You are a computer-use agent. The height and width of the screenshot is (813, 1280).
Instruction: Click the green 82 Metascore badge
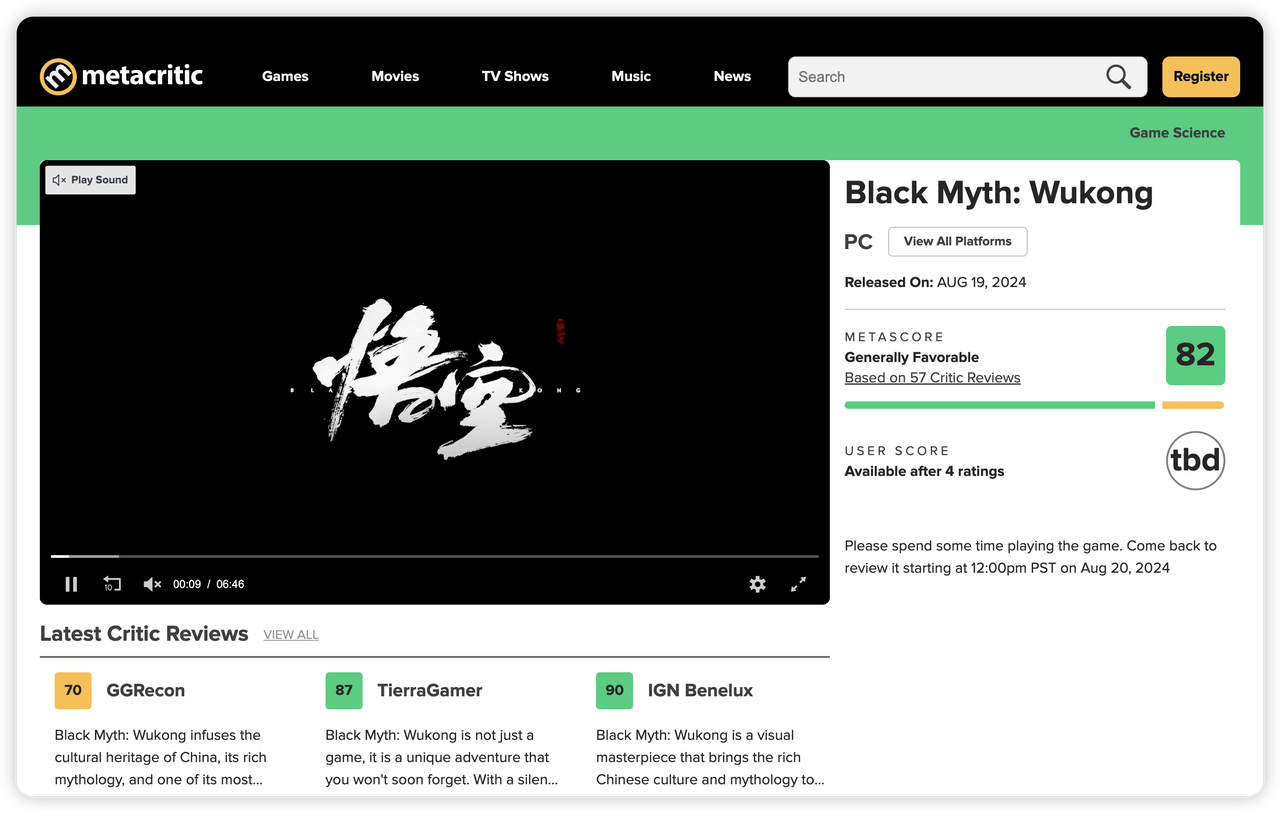pyautogui.click(x=1195, y=356)
